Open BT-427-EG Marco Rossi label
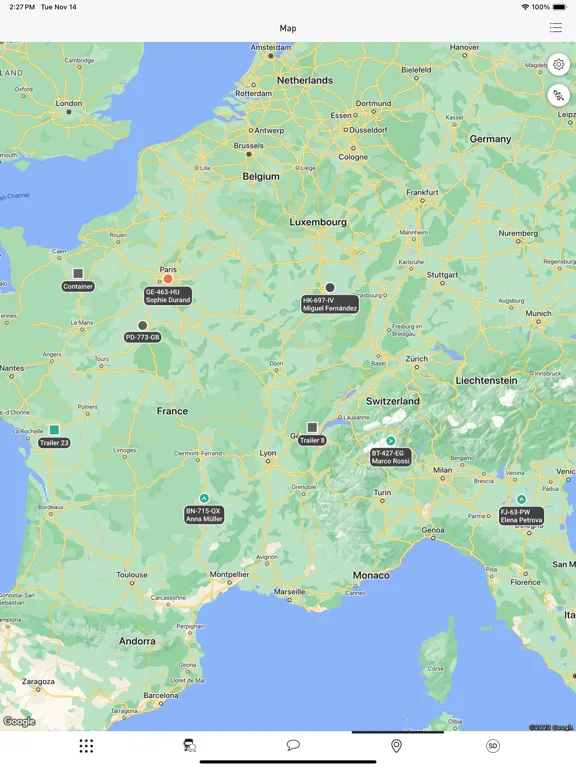Image resolution: width=576 pixels, height=768 pixels. point(390,457)
